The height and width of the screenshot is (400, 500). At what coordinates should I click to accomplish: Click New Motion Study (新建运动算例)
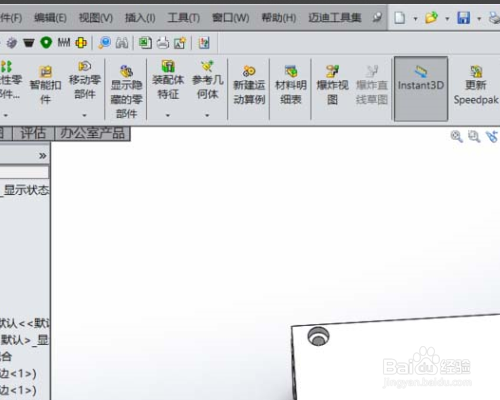pyautogui.click(x=249, y=85)
